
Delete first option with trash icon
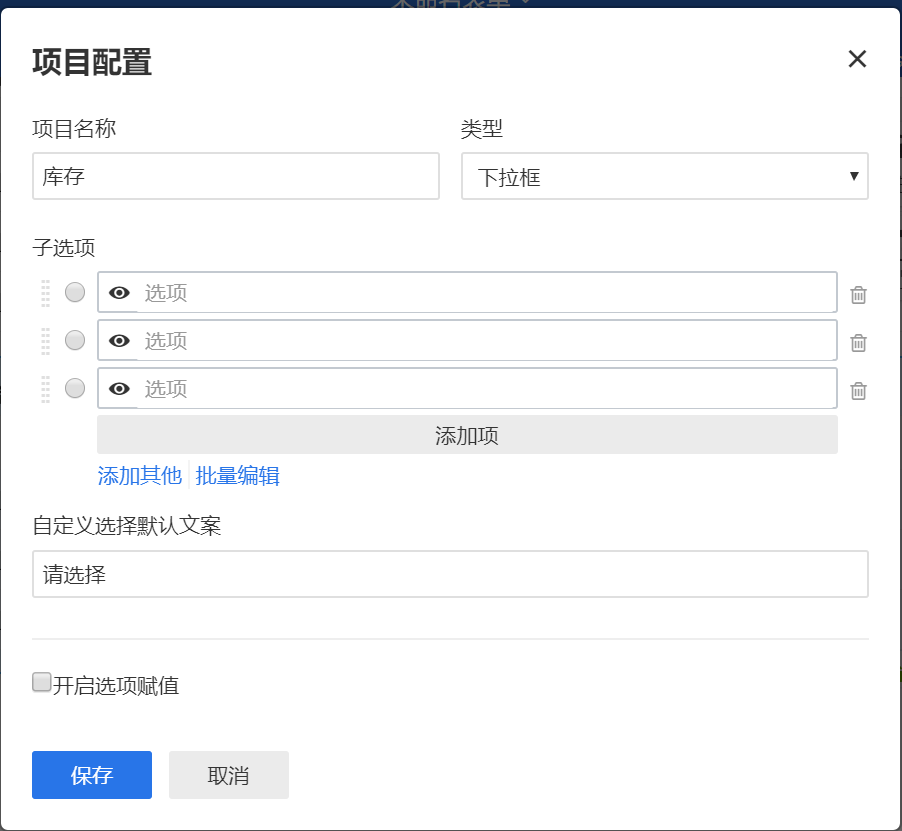[x=858, y=294]
